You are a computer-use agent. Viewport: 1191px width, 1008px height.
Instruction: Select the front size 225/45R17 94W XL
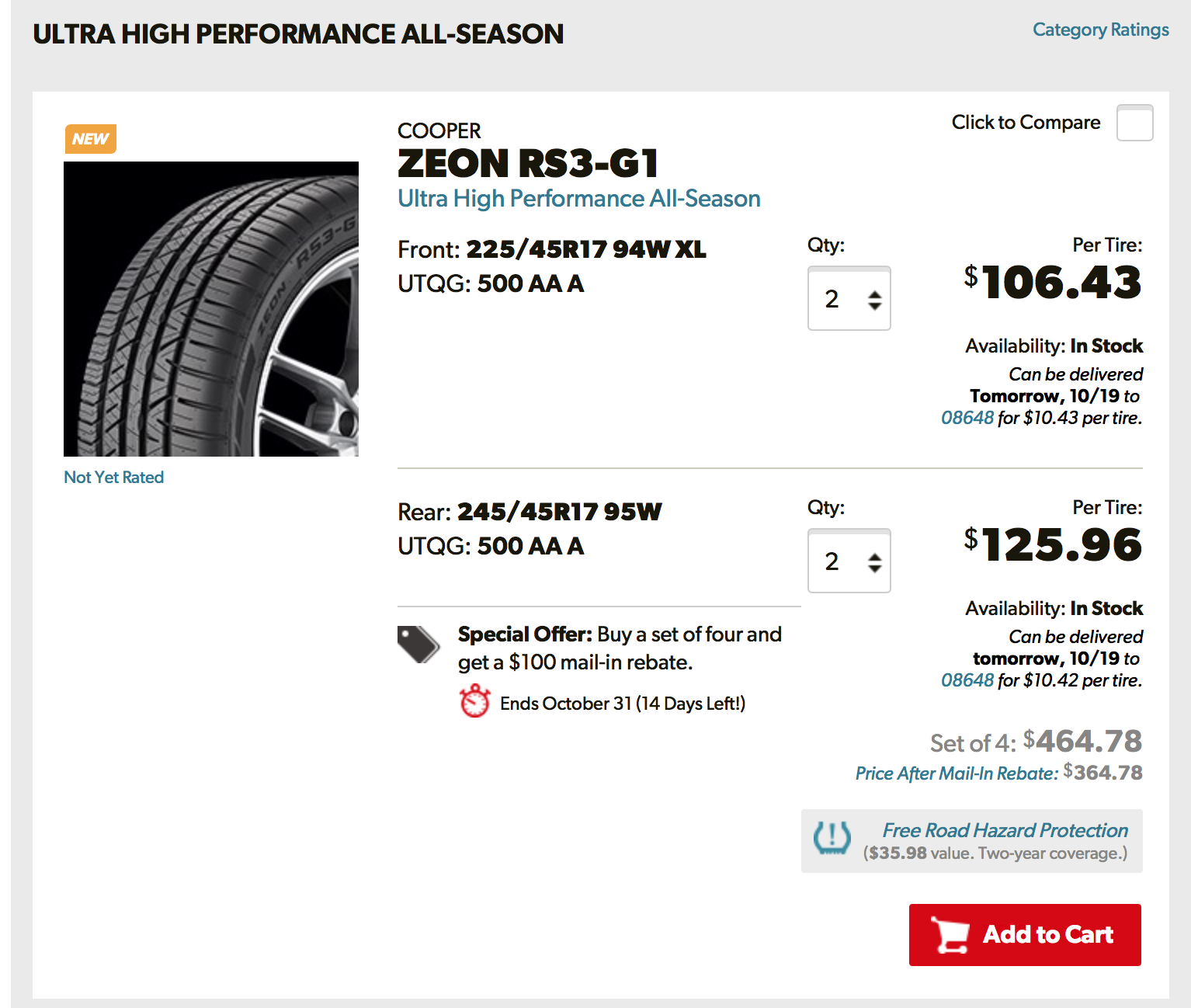click(586, 250)
